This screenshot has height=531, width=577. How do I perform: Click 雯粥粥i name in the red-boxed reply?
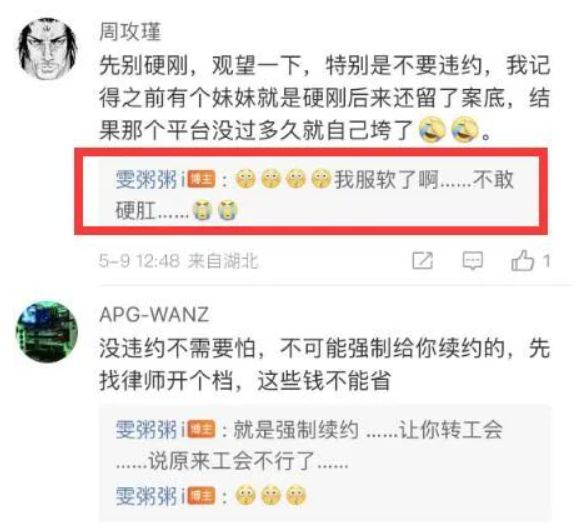150,180
